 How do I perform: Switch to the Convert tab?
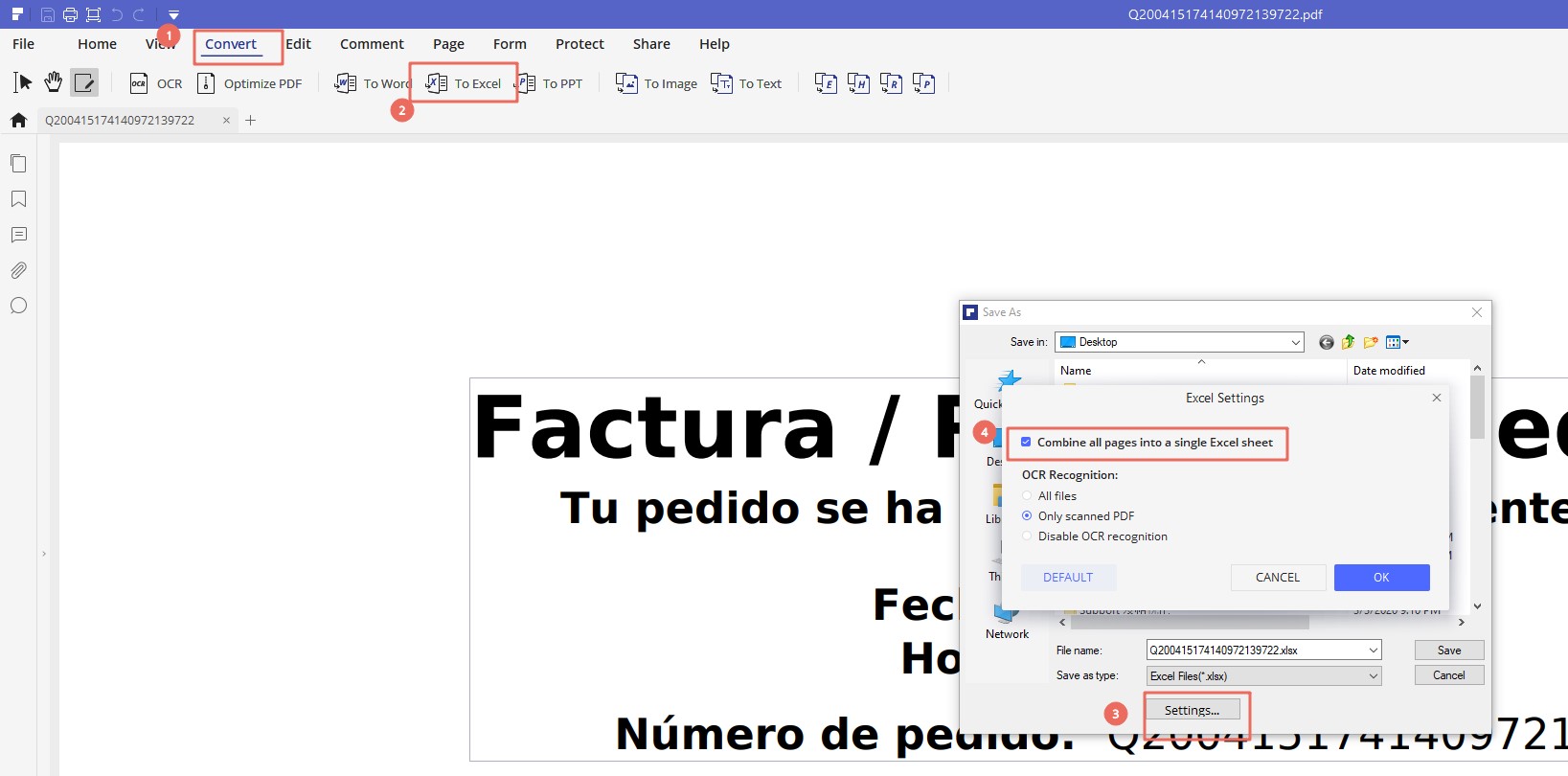pyautogui.click(x=231, y=44)
